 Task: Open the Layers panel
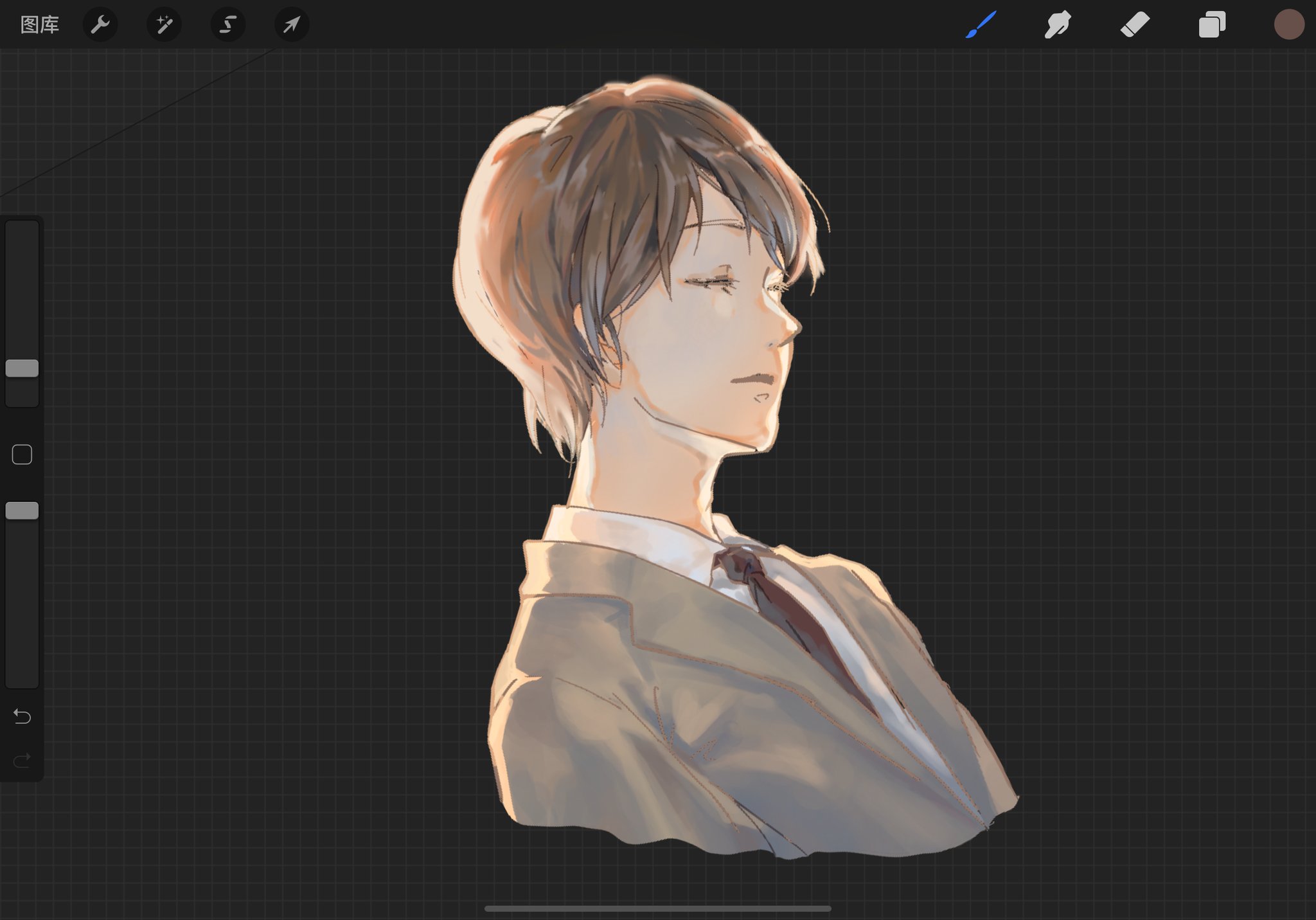(x=1212, y=25)
